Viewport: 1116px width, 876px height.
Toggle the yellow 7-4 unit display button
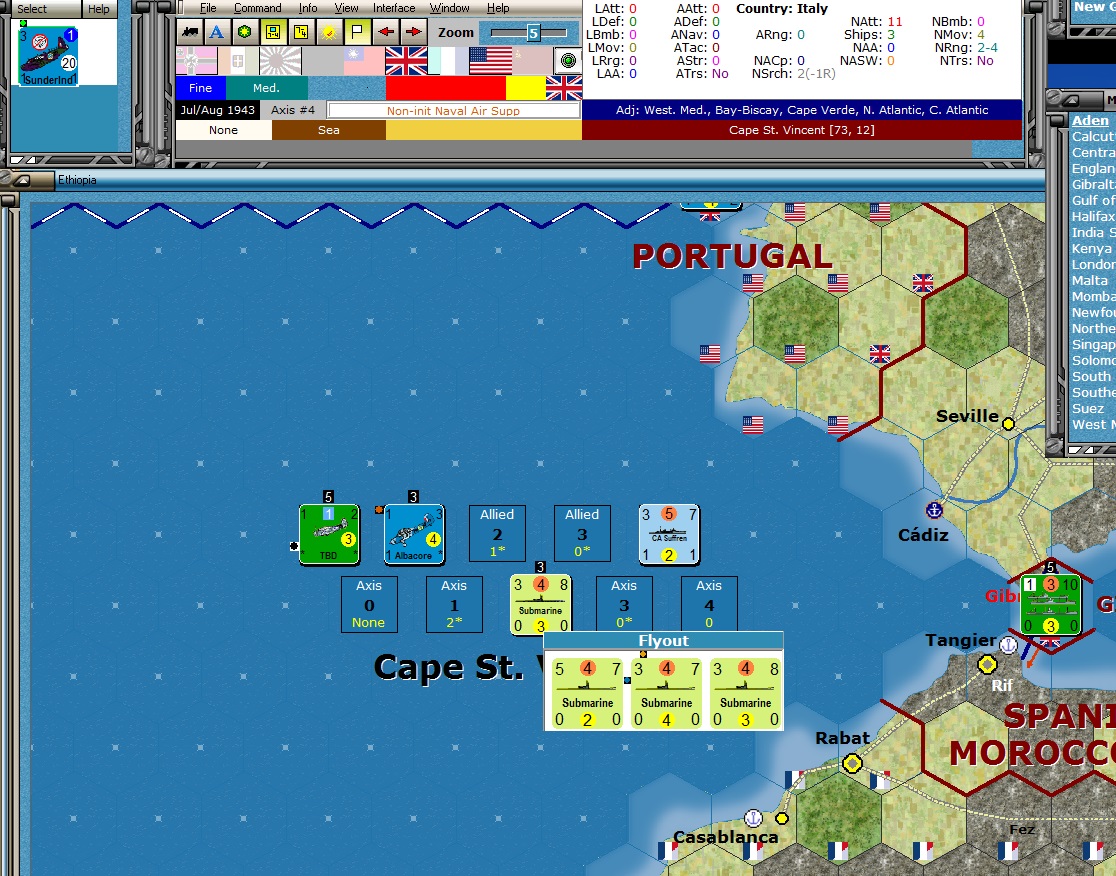(x=301, y=32)
